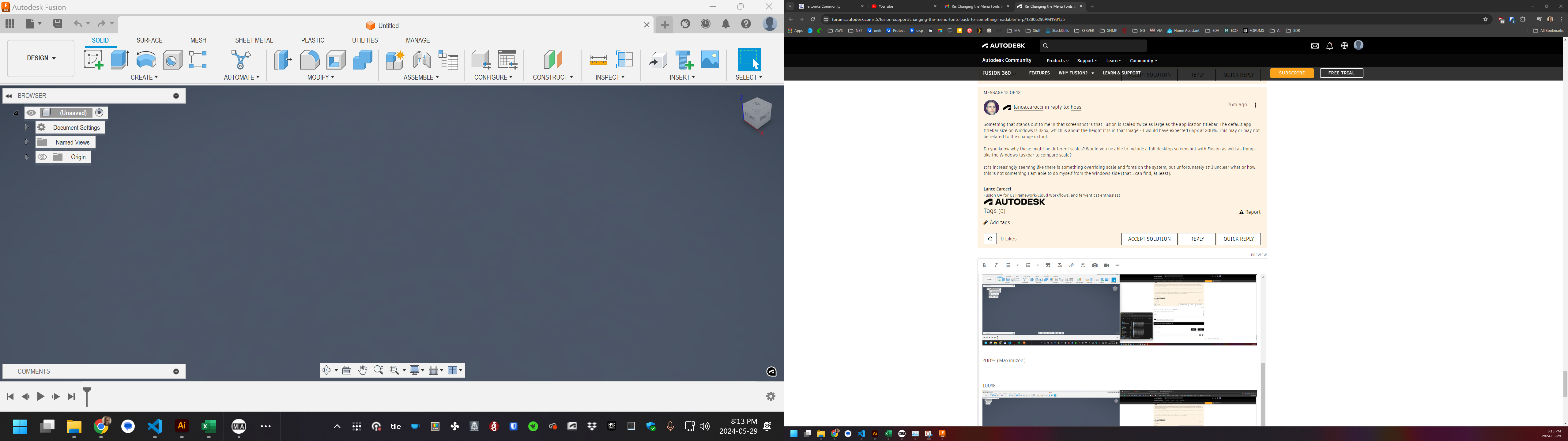Open the Create panel dropdown

point(144,77)
